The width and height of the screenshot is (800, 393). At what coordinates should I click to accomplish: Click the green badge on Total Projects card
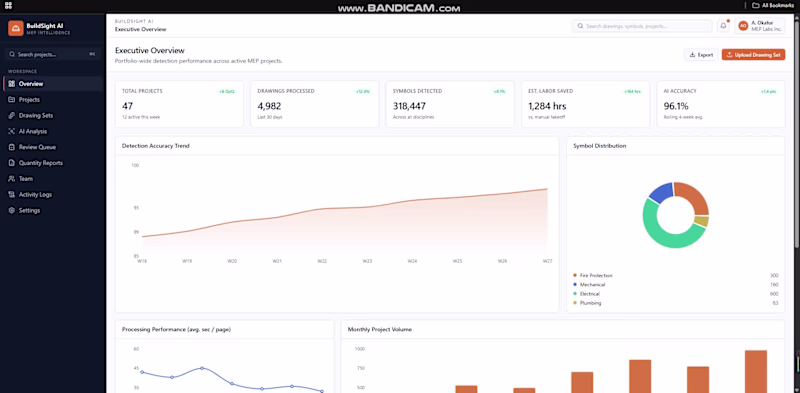(x=227, y=91)
